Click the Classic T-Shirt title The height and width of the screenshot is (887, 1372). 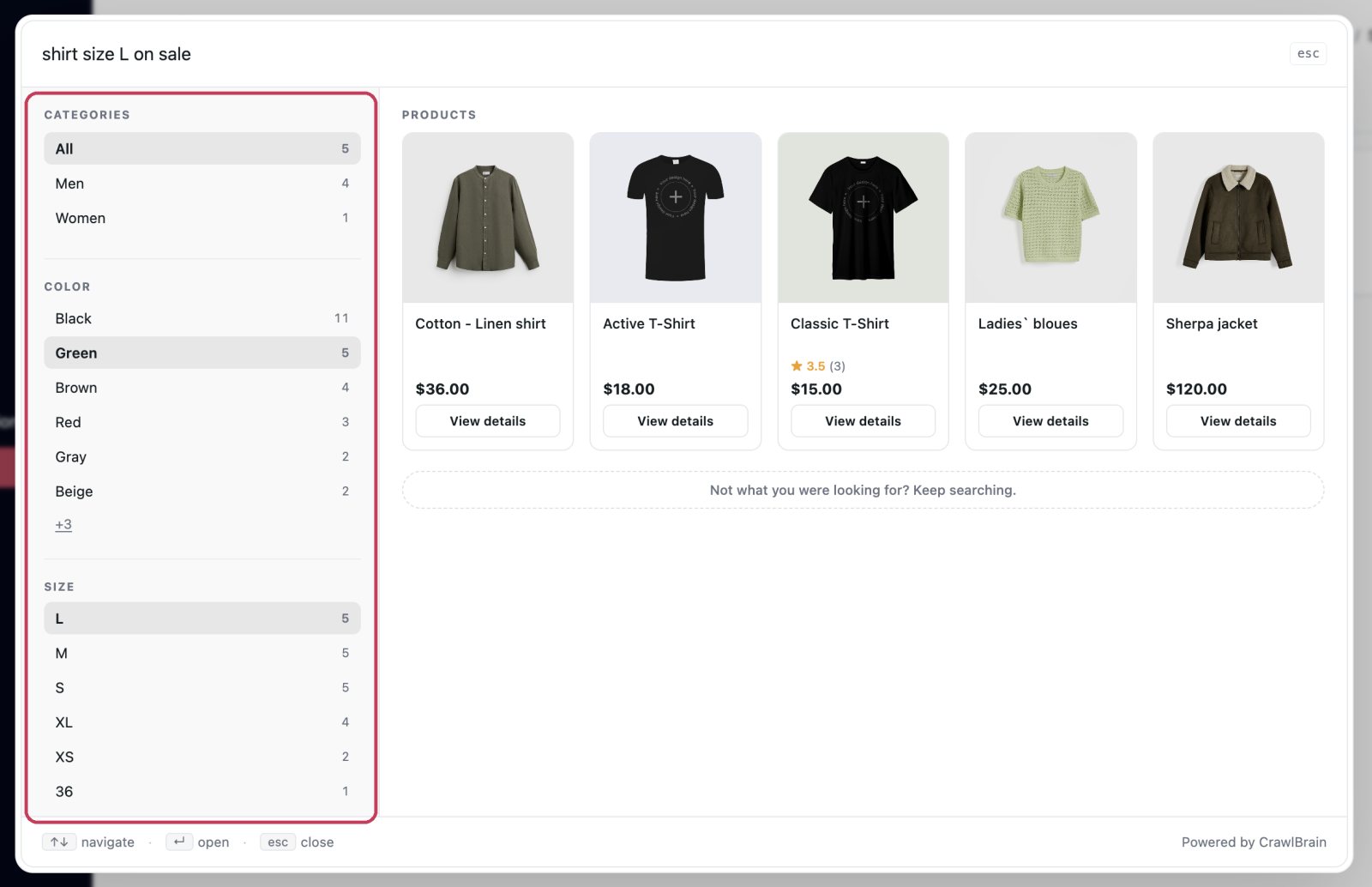pos(839,323)
